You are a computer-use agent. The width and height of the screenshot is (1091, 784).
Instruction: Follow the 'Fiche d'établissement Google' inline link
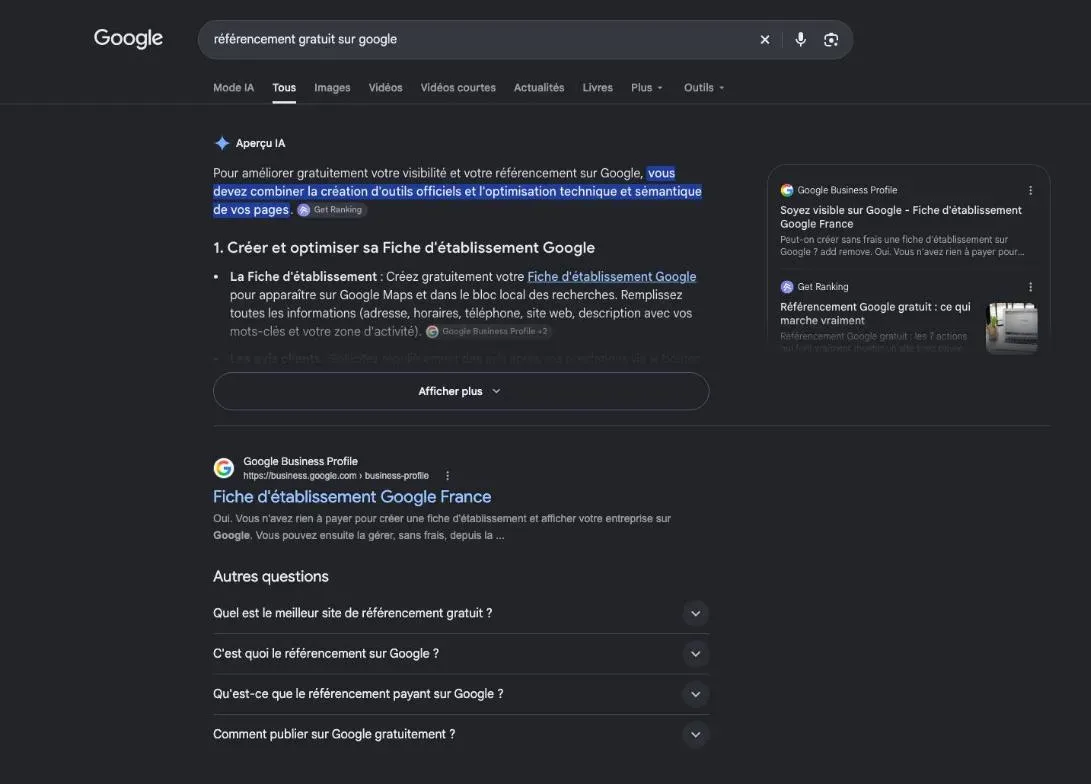[x=612, y=277]
